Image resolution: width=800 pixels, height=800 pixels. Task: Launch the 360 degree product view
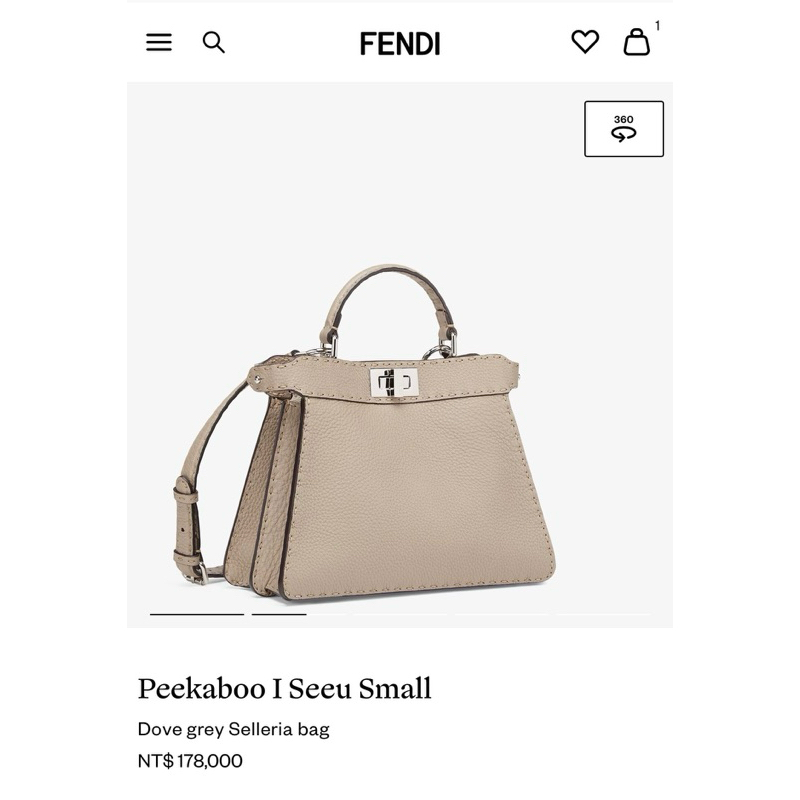623,129
